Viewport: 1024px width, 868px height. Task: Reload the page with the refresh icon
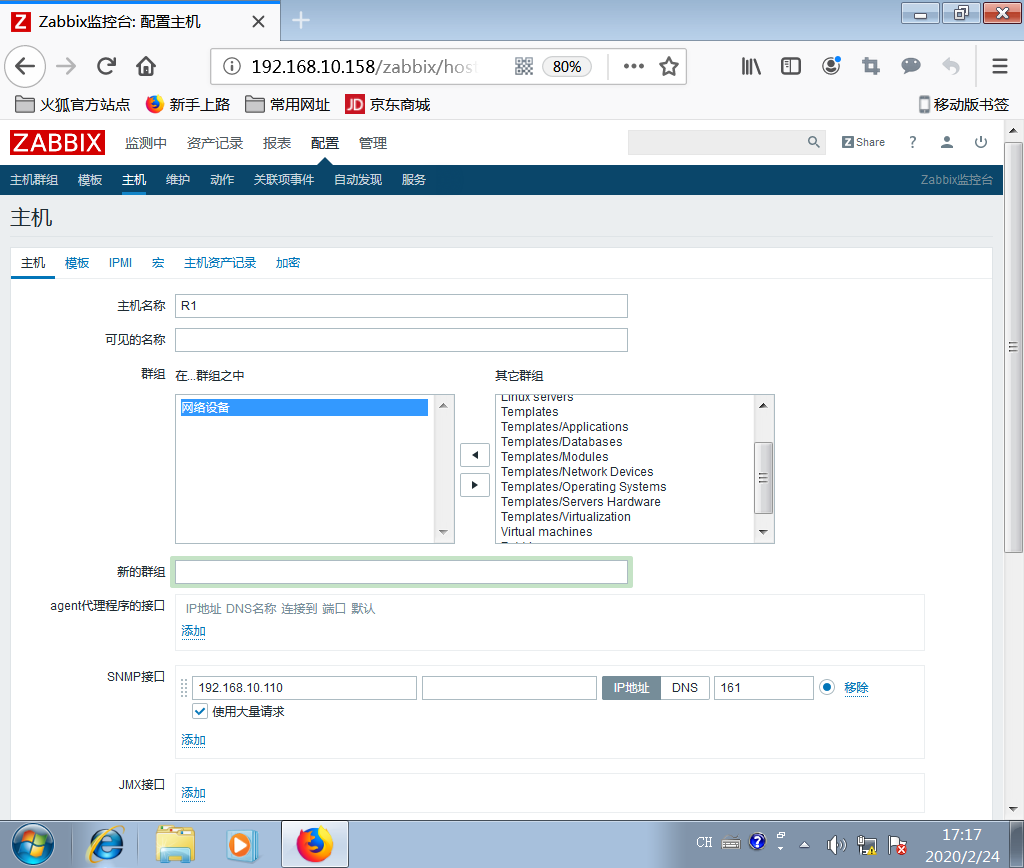pyautogui.click(x=106, y=66)
